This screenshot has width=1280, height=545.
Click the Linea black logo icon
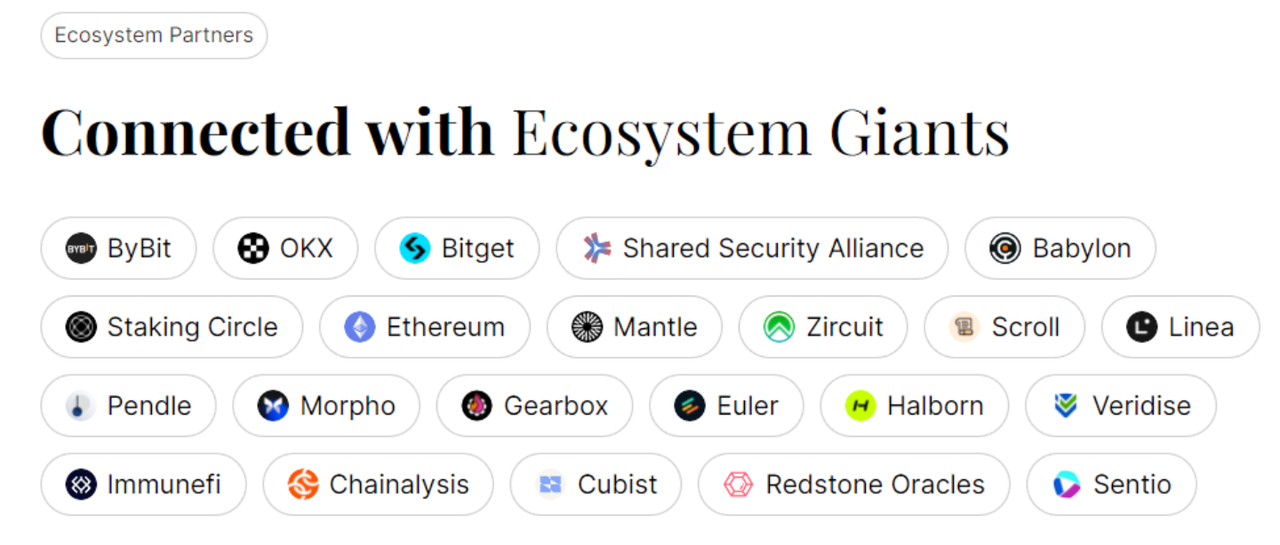(1141, 327)
